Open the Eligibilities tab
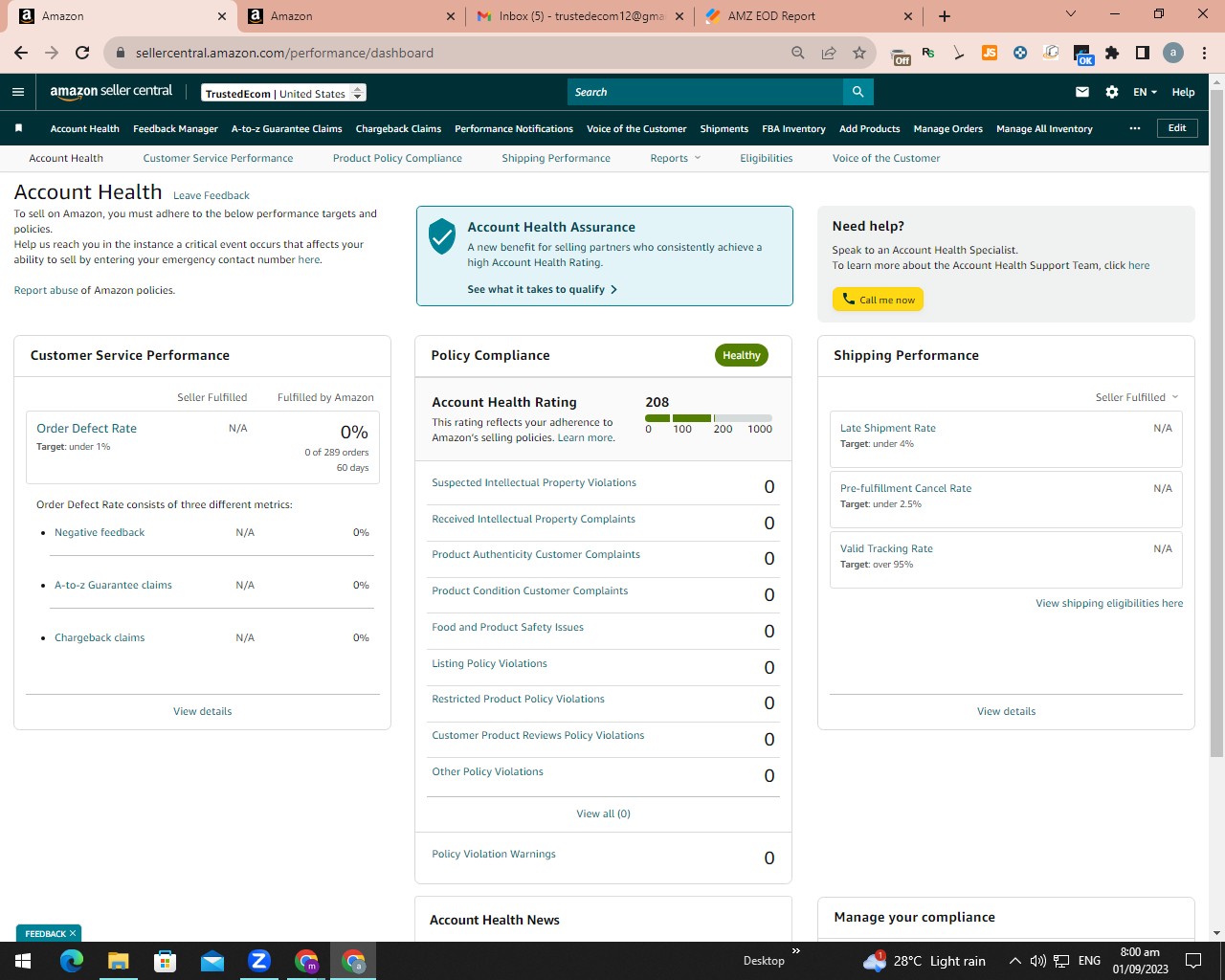This screenshot has width=1225, height=980. click(x=767, y=158)
